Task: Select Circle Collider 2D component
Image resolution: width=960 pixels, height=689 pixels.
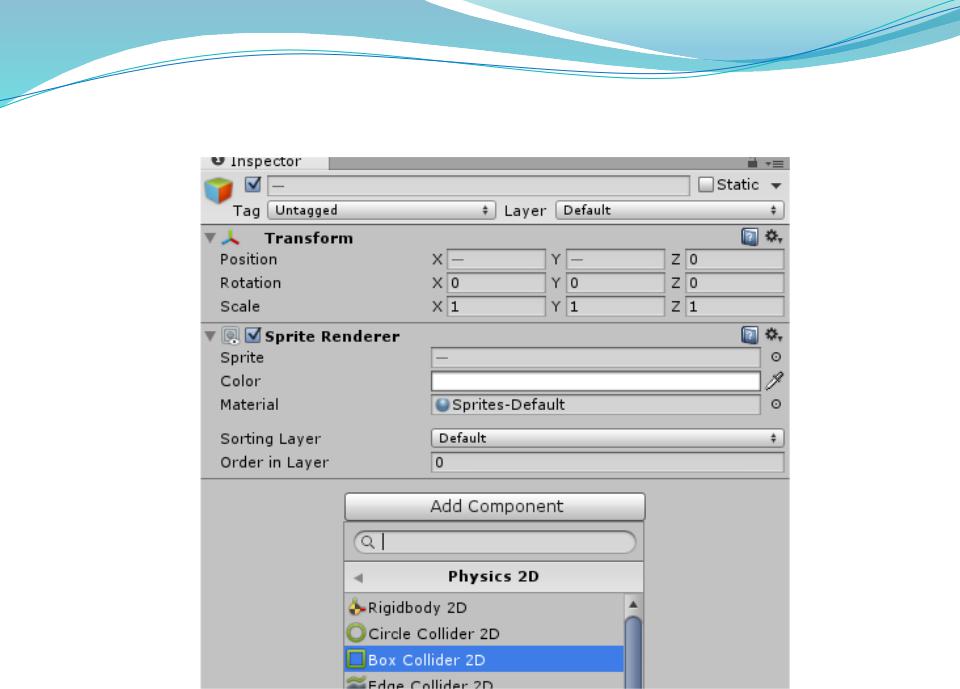Action: pyautogui.click(x=484, y=633)
